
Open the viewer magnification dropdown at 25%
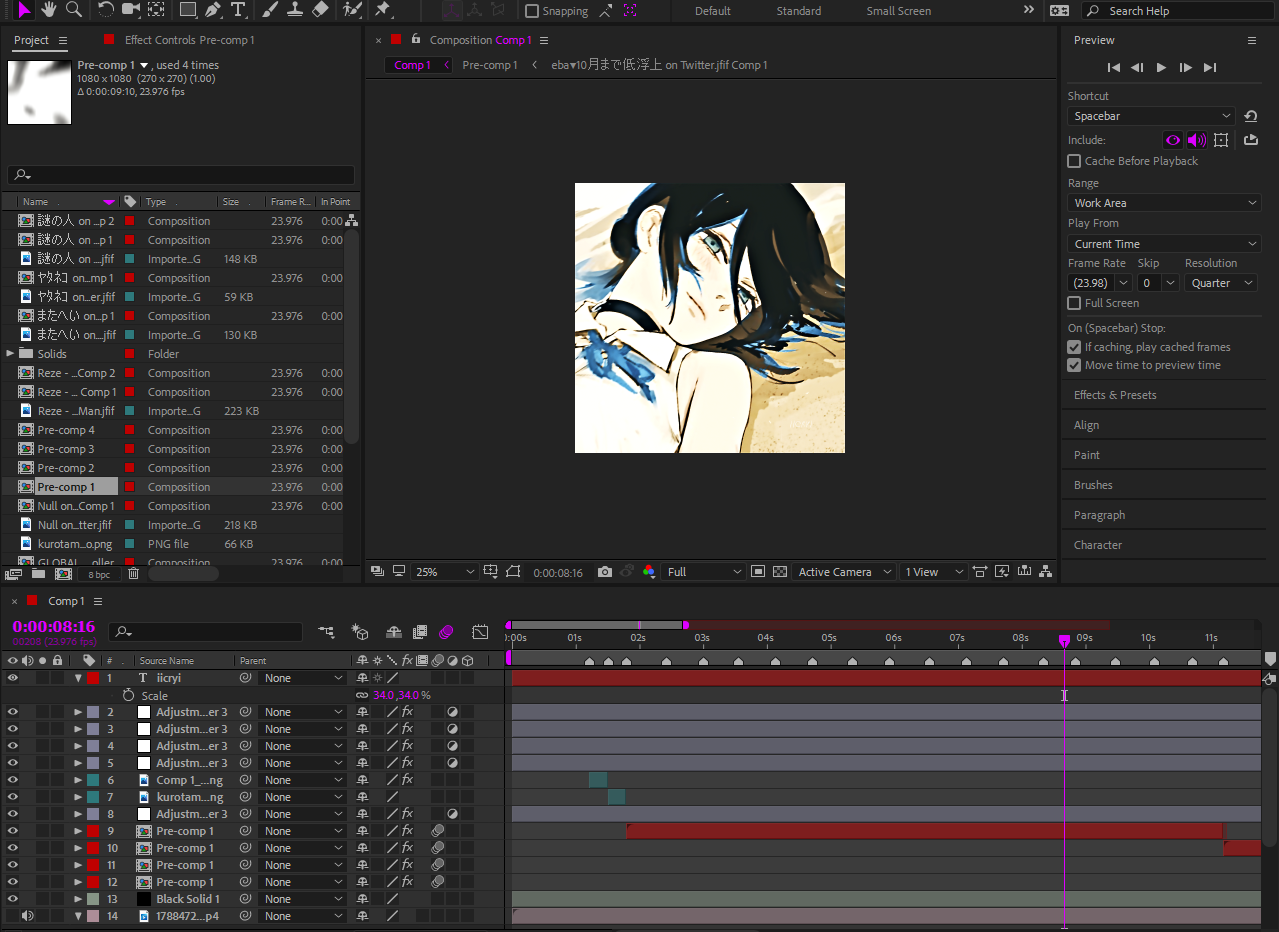[x=444, y=572]
